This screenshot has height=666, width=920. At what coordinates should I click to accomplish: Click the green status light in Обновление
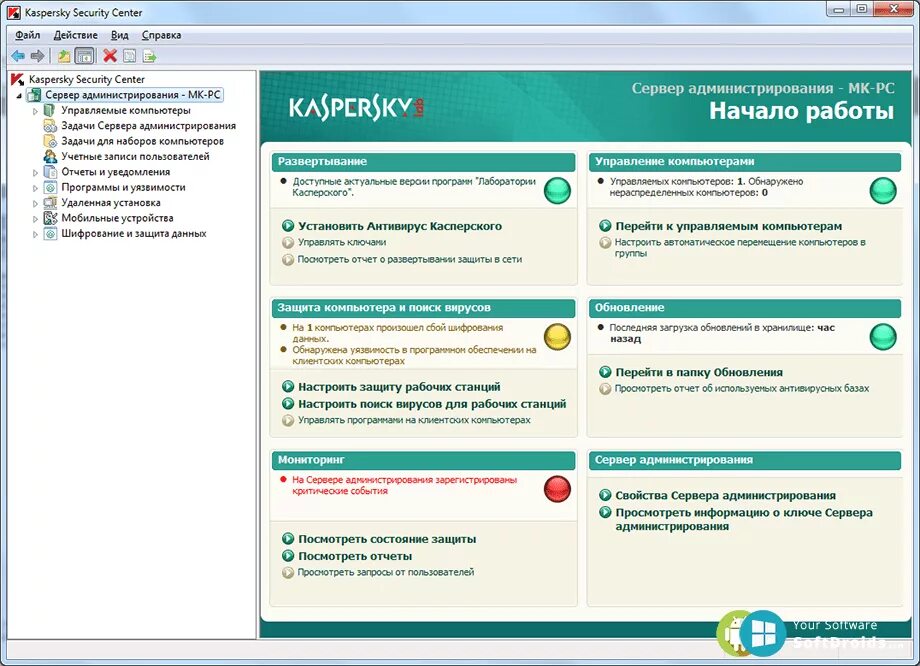[882, 337]
